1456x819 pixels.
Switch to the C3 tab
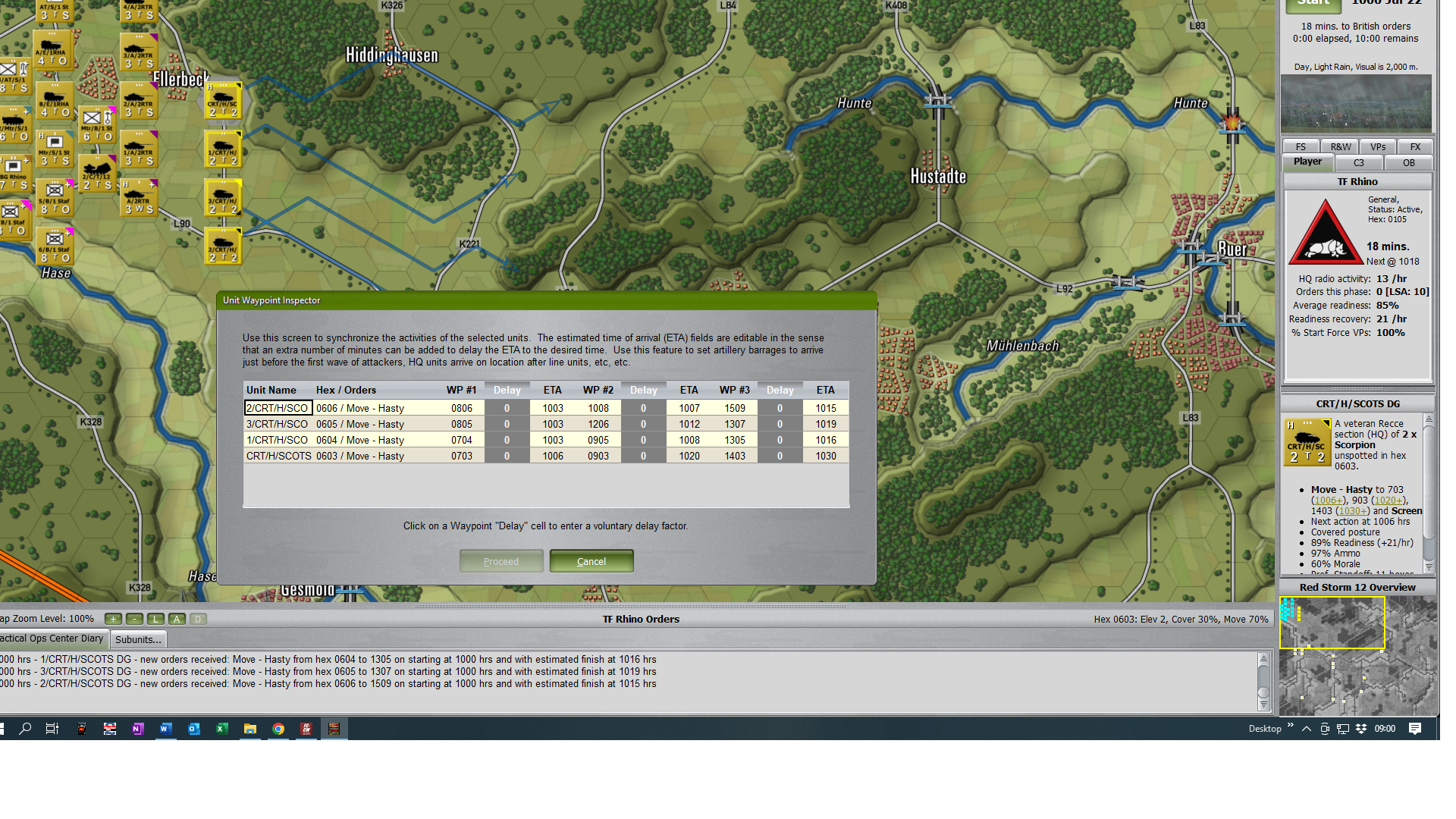[x=1358, y=163]
